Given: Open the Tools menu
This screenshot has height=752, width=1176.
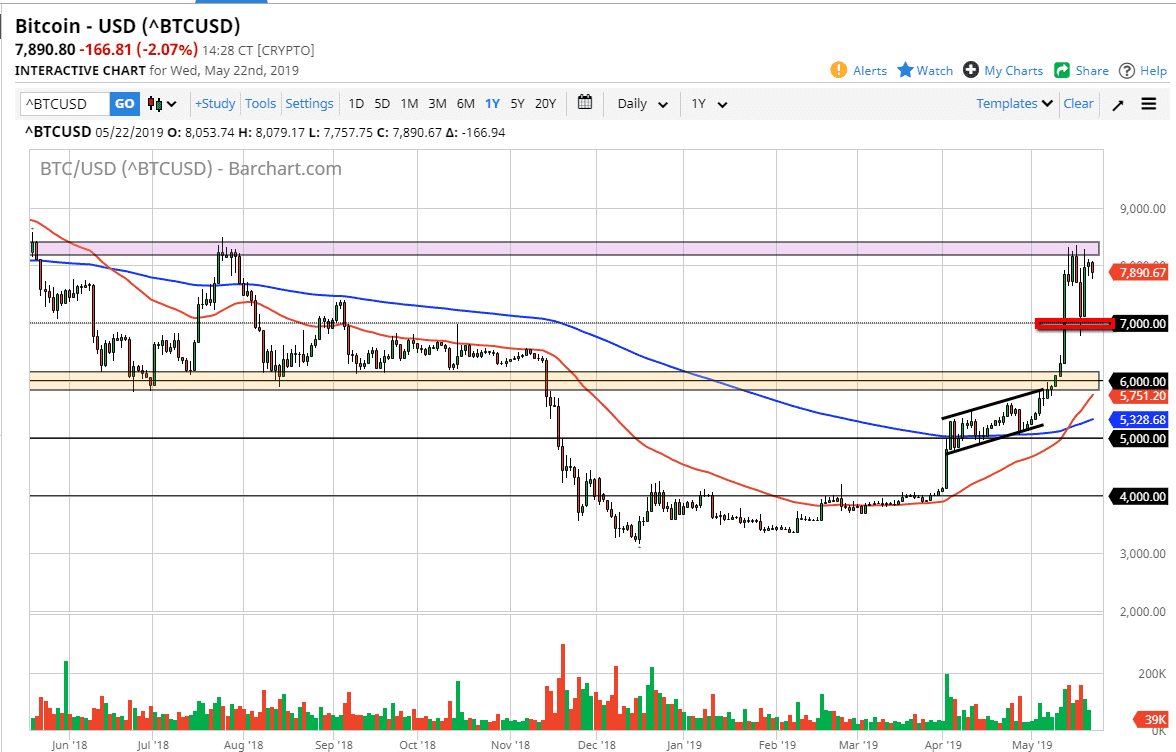Looking at the screenshot, I should [260, 103].
